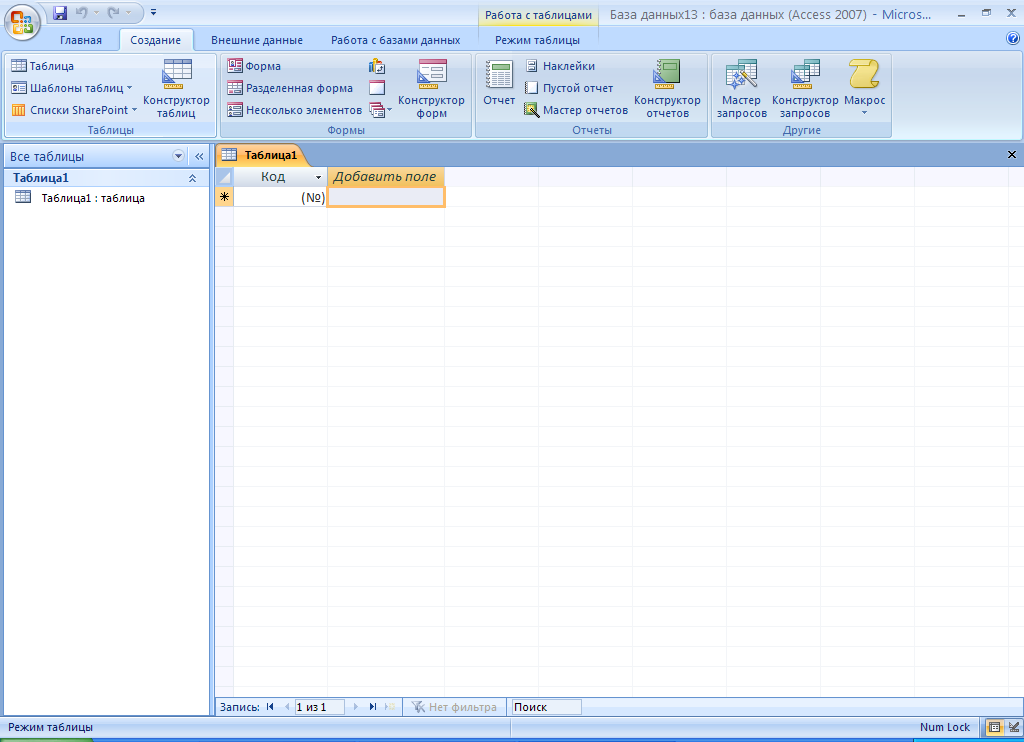Go to previous record button
Viewport: 1024px width, 742px height.
tap(287, 707)
